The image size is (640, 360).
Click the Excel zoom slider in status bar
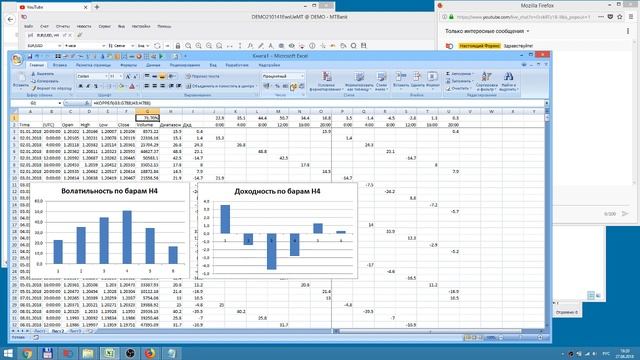click(x=520, y=338)
